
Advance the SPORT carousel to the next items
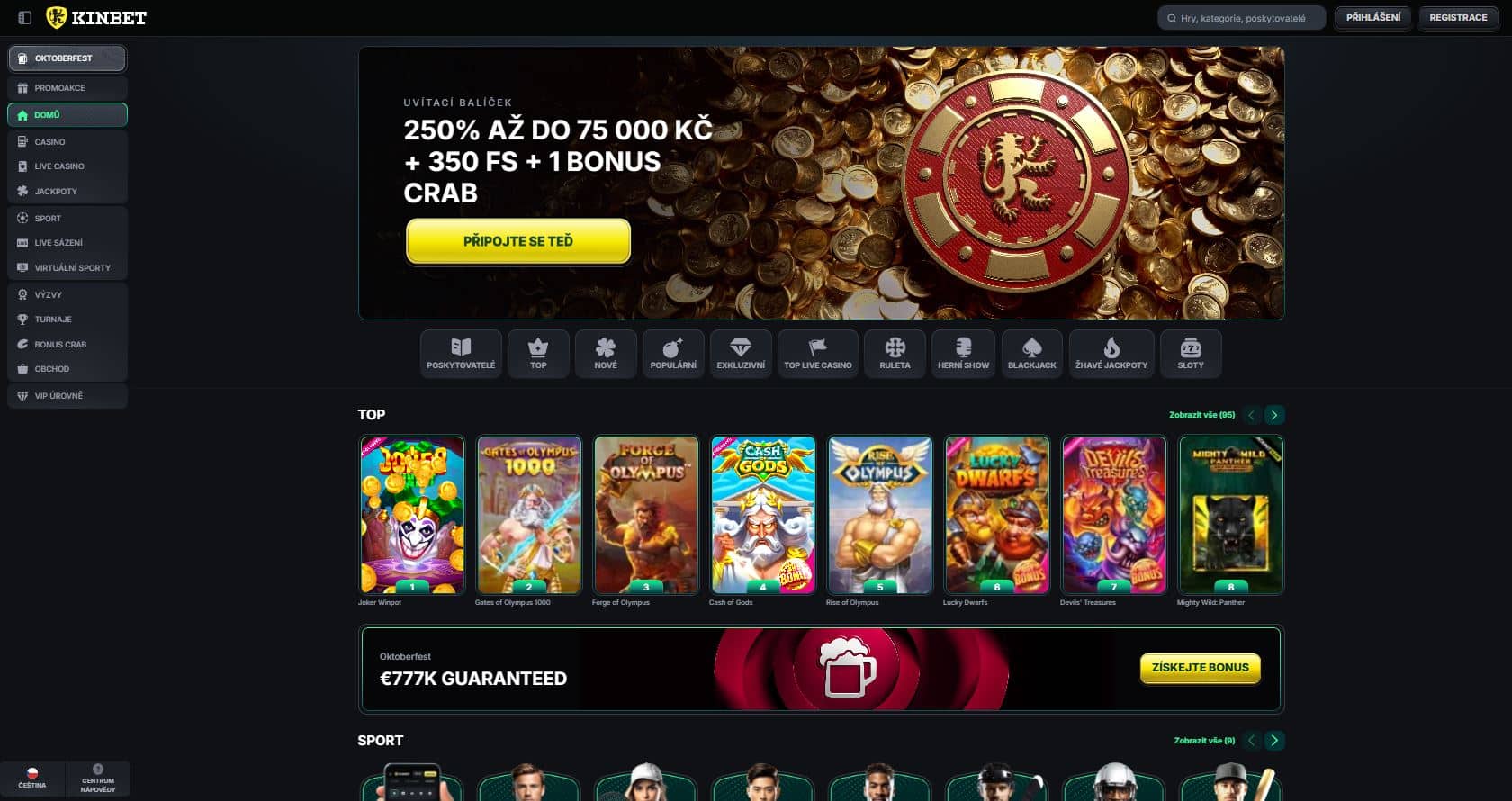click(x=1274, y=741)
